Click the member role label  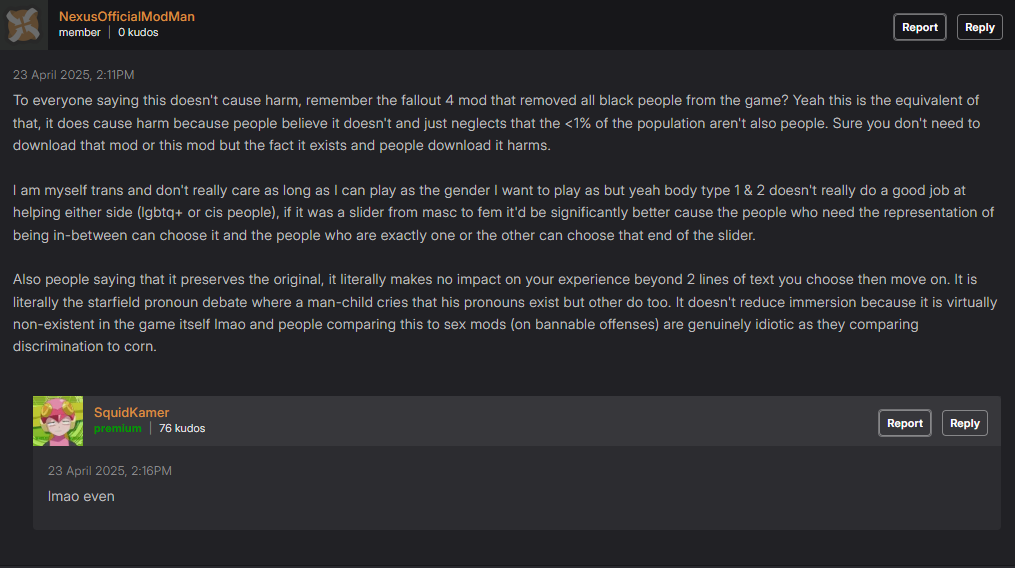click(80, 32)
